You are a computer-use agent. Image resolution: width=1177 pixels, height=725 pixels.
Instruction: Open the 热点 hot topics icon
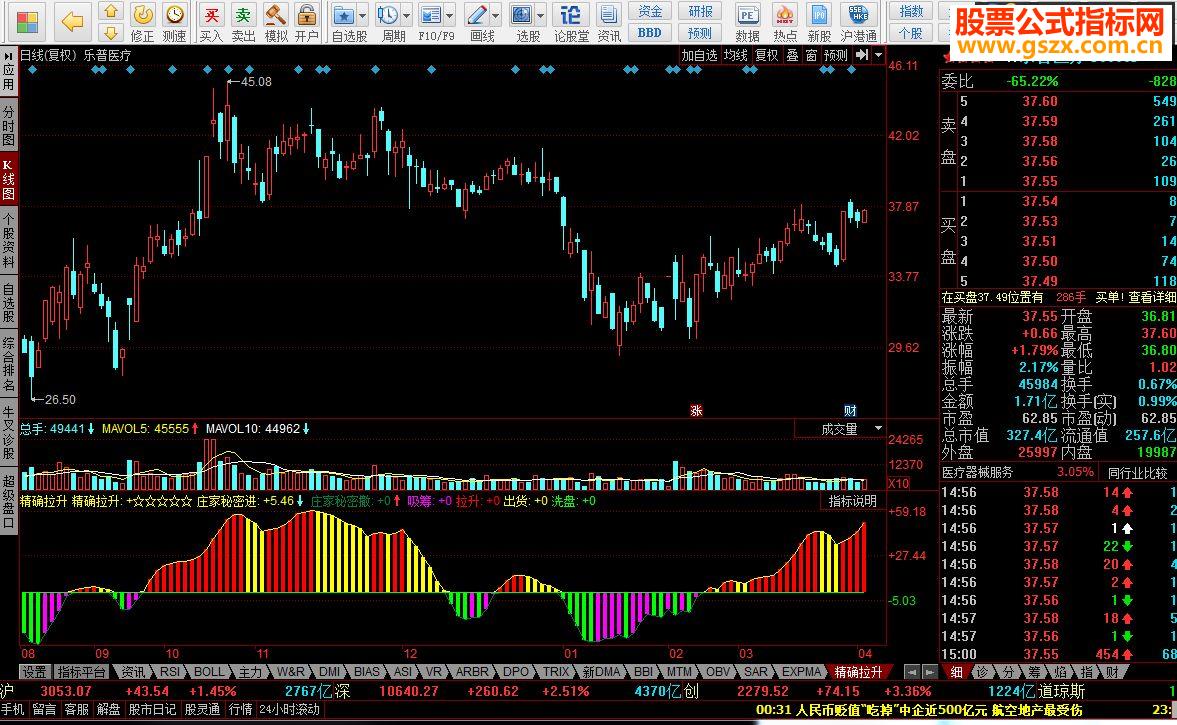[x=785, y=22]
